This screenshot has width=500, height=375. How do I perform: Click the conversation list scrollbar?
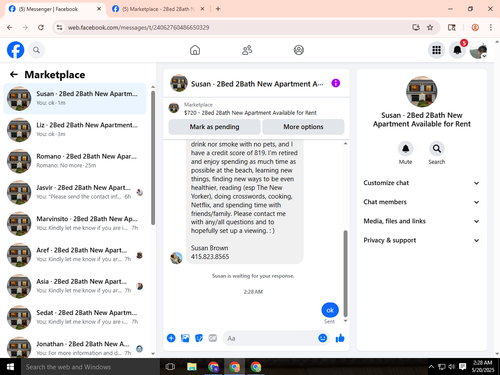[x=153, y=157]
